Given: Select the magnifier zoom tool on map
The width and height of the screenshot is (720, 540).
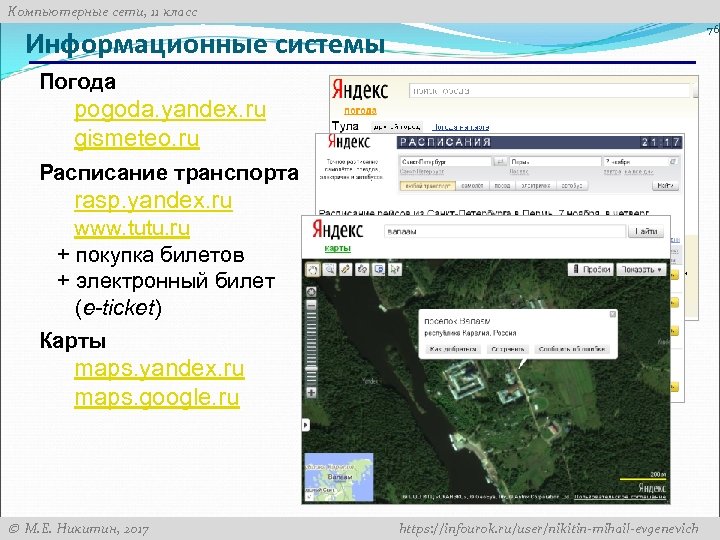Looking at the screenshot, I should (329, 269).
